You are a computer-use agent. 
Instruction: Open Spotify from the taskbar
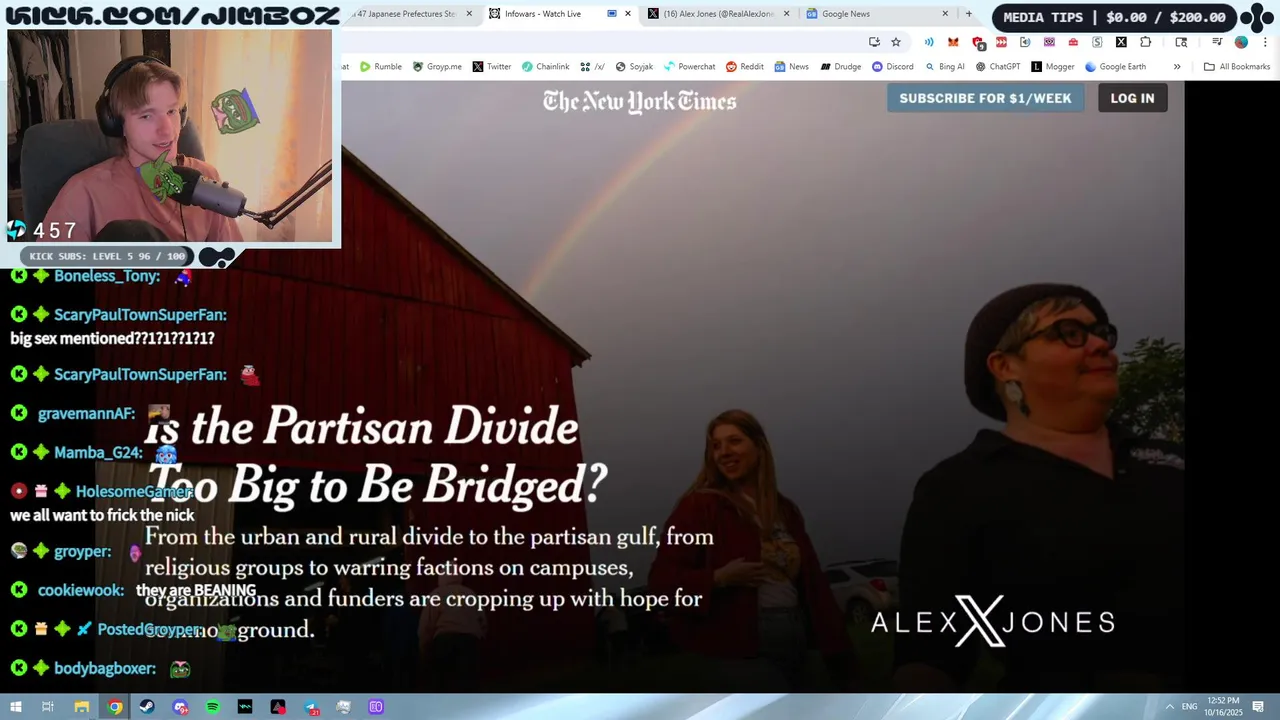(x=213, y=707)
